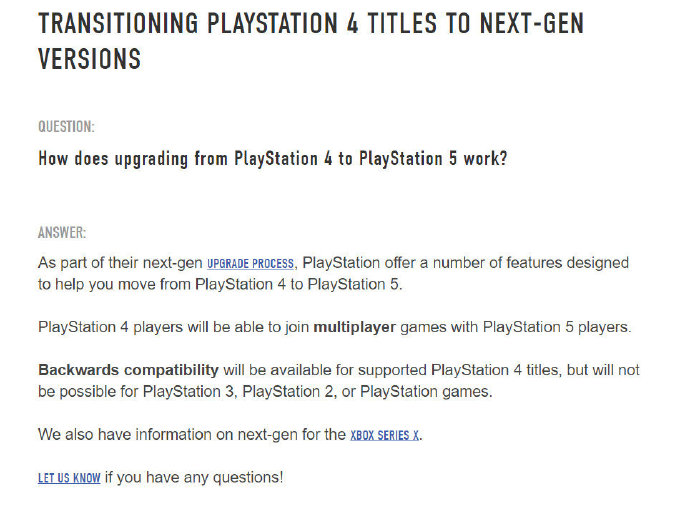Image resolution: width=690 pixels, height=508 pixels.
Task: Click "As part of their next-gen" text
Action: (x=120, y=263)
